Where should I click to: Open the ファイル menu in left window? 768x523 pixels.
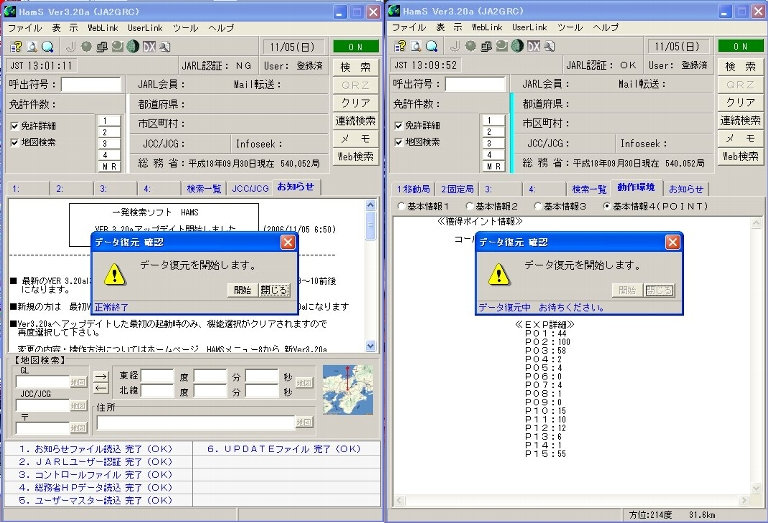tap(24, 28)
